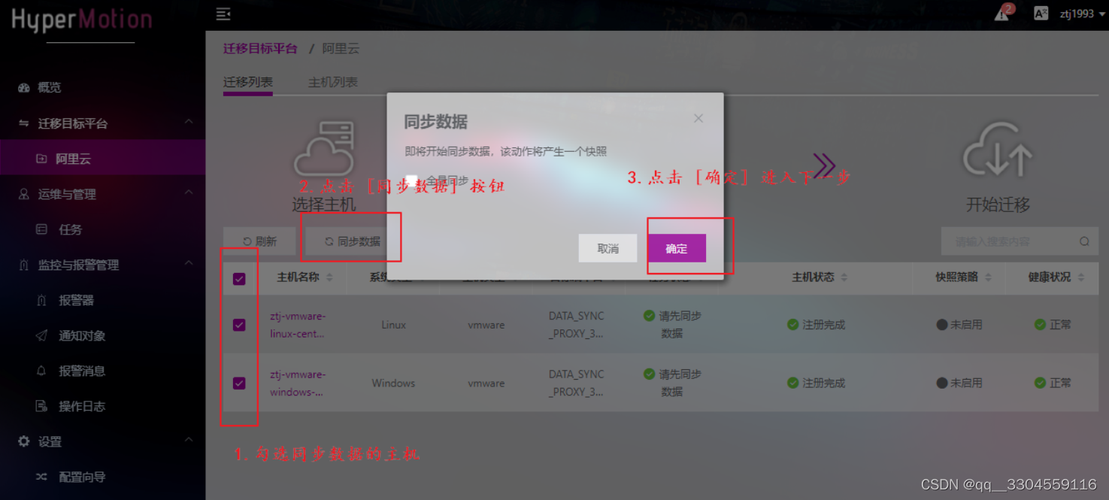Image resolution: width=1109 pixels, height=500 pixels.
Task: Click 确定 to confirm data sync
Action: pos(676,248)
